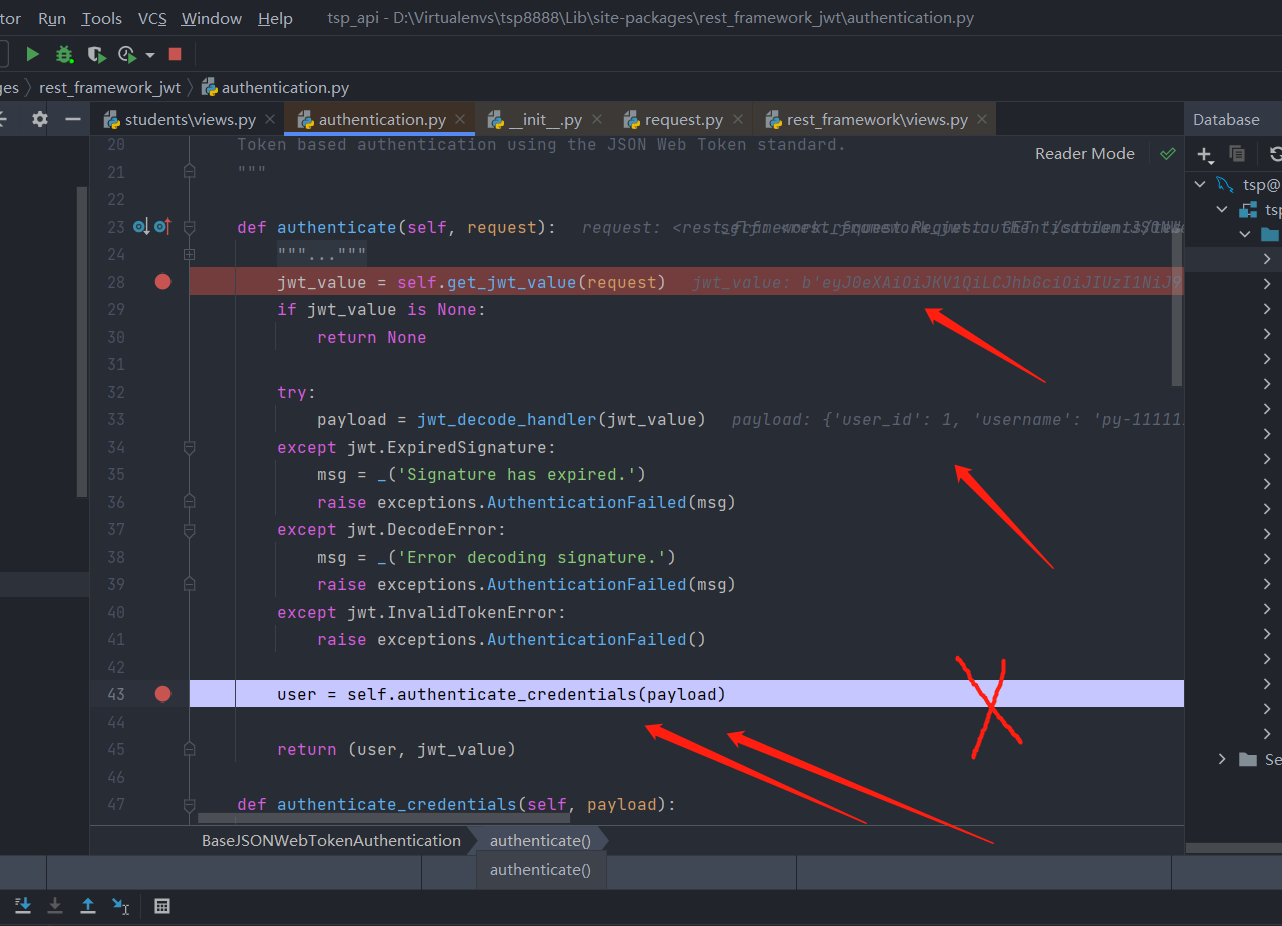Screen dimensions: 1282x926
Task: Select the schema icon in the Database tree
Action: tap(1248, 210)
